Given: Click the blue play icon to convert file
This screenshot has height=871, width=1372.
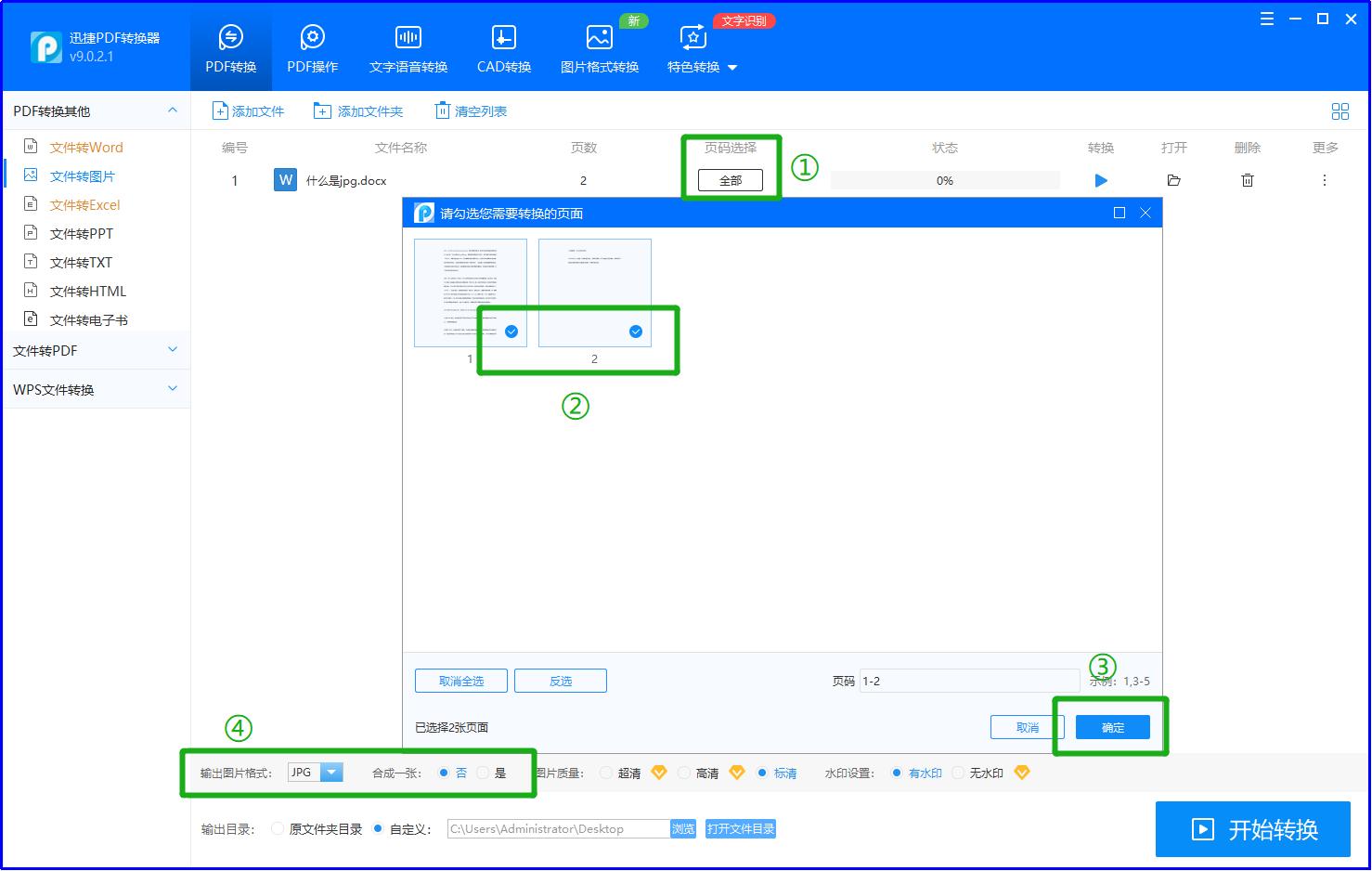Looking at the screenshot, I should click(1101, 180).
